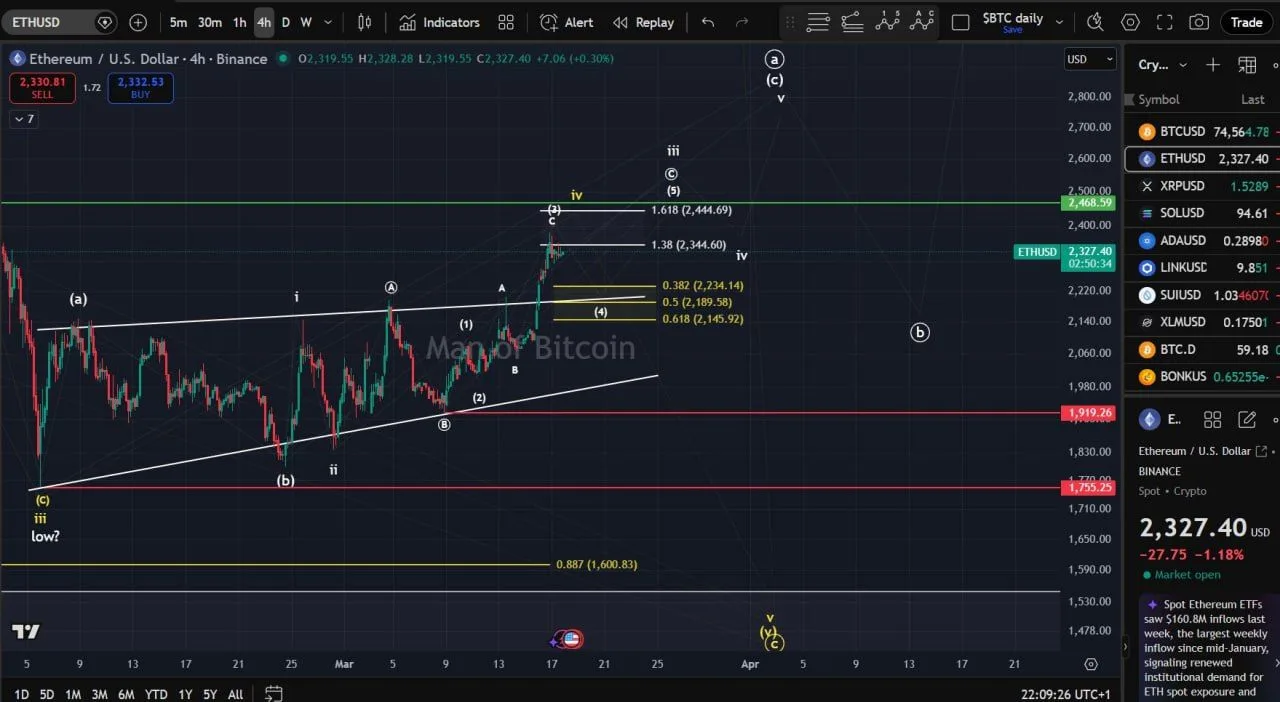Open the USD currency dropdown on the chart
1280x702 pixels.
[1089, 59]
